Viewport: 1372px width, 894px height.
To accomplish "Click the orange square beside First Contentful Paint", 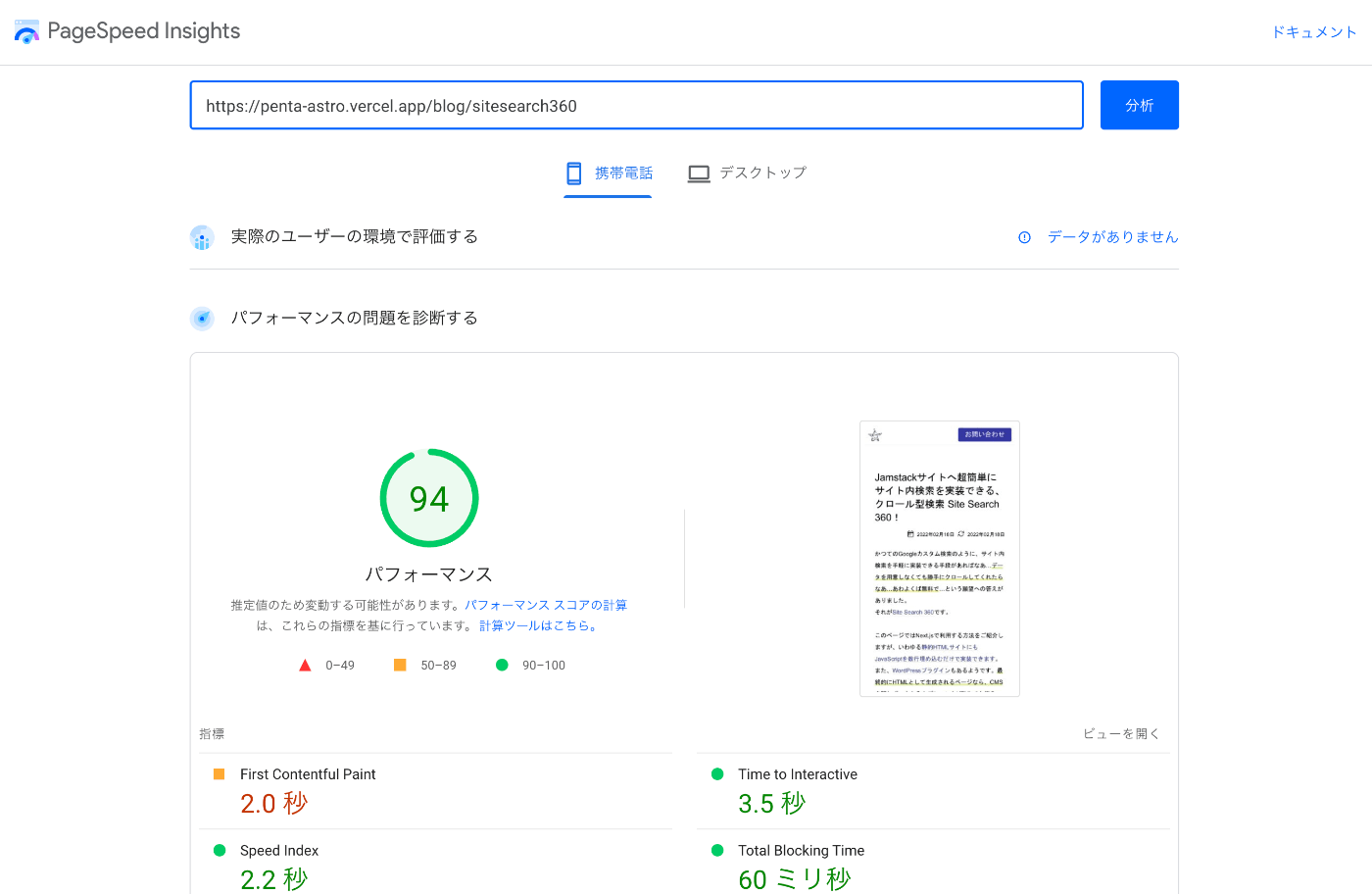I will [x=219, y=773].
